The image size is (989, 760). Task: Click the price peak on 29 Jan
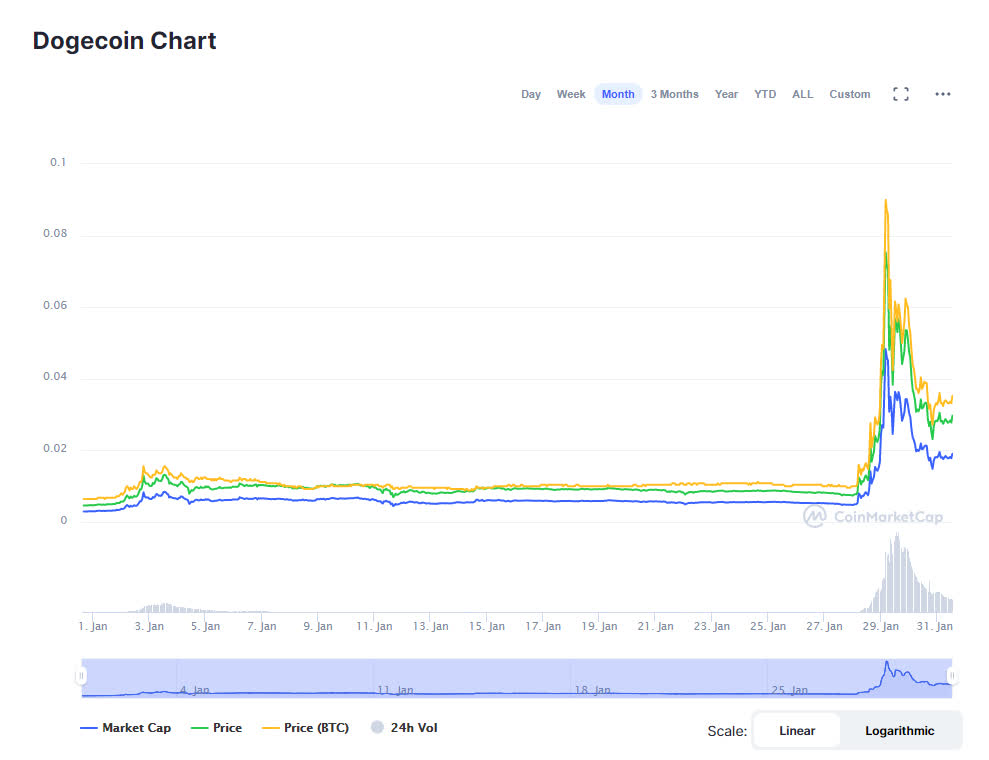pyautogui.click(x=886, y=253)
